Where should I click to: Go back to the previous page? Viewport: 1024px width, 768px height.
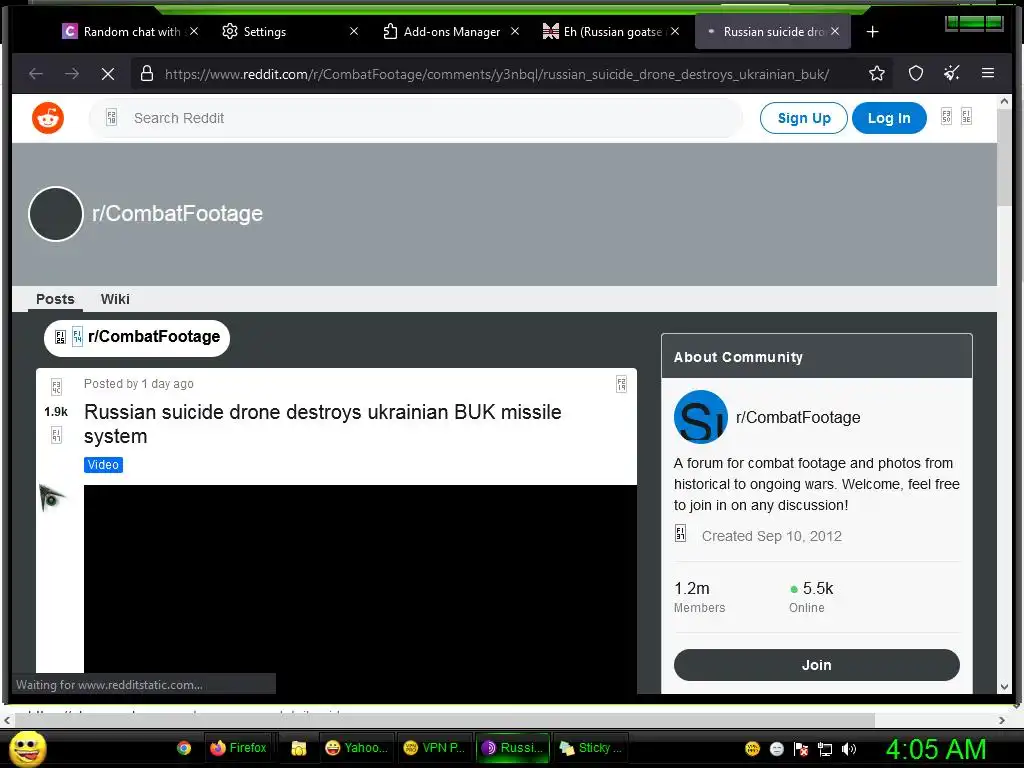[36, 74]
